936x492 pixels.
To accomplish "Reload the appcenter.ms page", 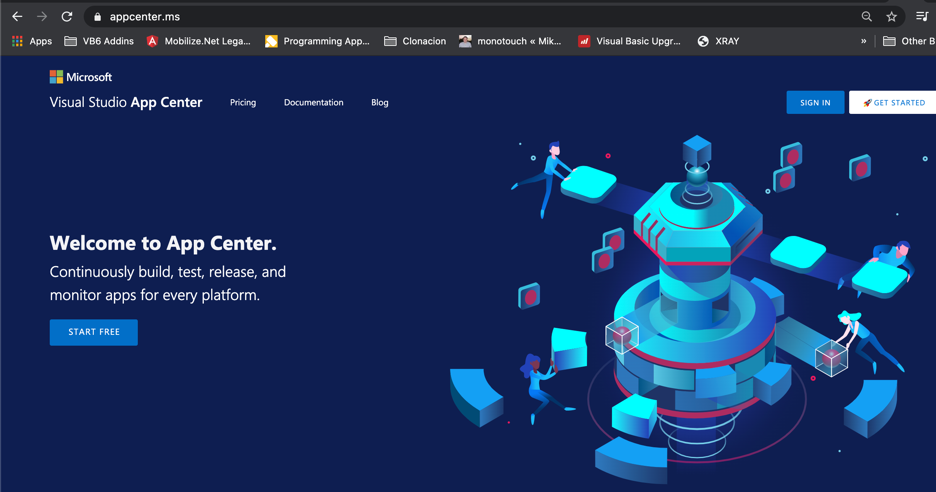I will click(x=67, y=17).
